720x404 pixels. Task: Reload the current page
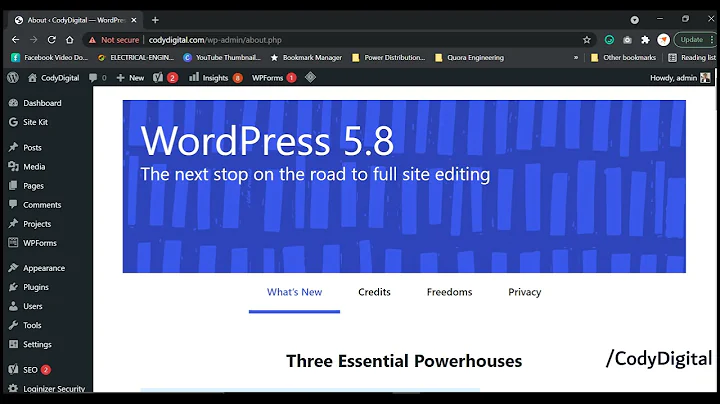pyautogui.click(x=51, y=40)
